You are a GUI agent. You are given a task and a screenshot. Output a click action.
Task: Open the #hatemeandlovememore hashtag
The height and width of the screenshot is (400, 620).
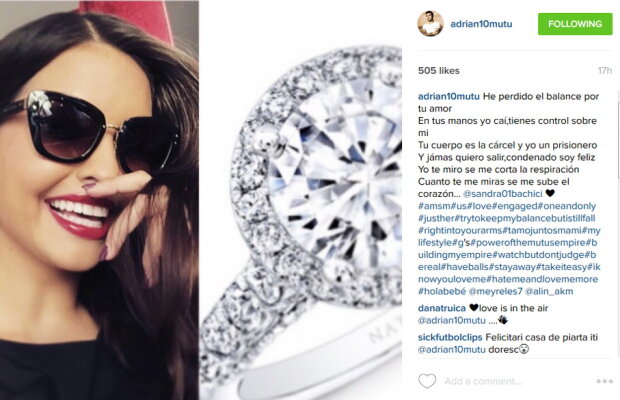(x=542, y=279)
